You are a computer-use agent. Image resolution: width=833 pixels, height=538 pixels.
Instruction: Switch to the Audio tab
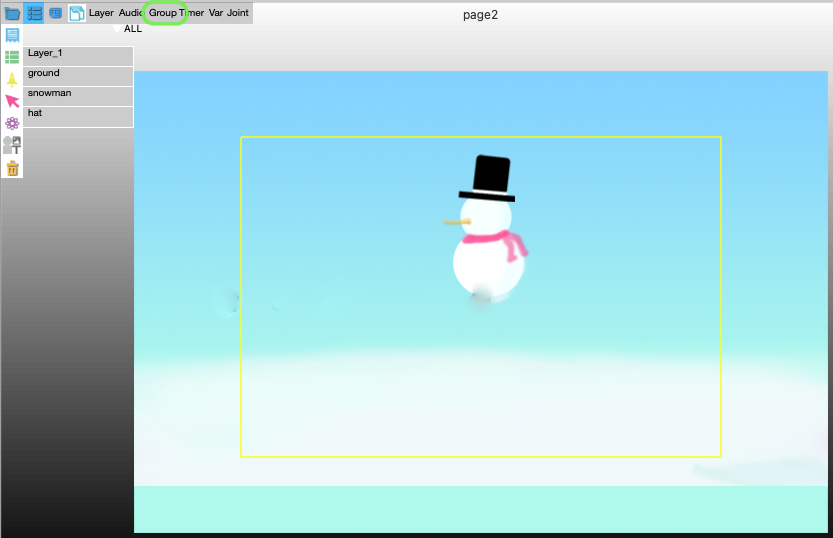point(130,13)
